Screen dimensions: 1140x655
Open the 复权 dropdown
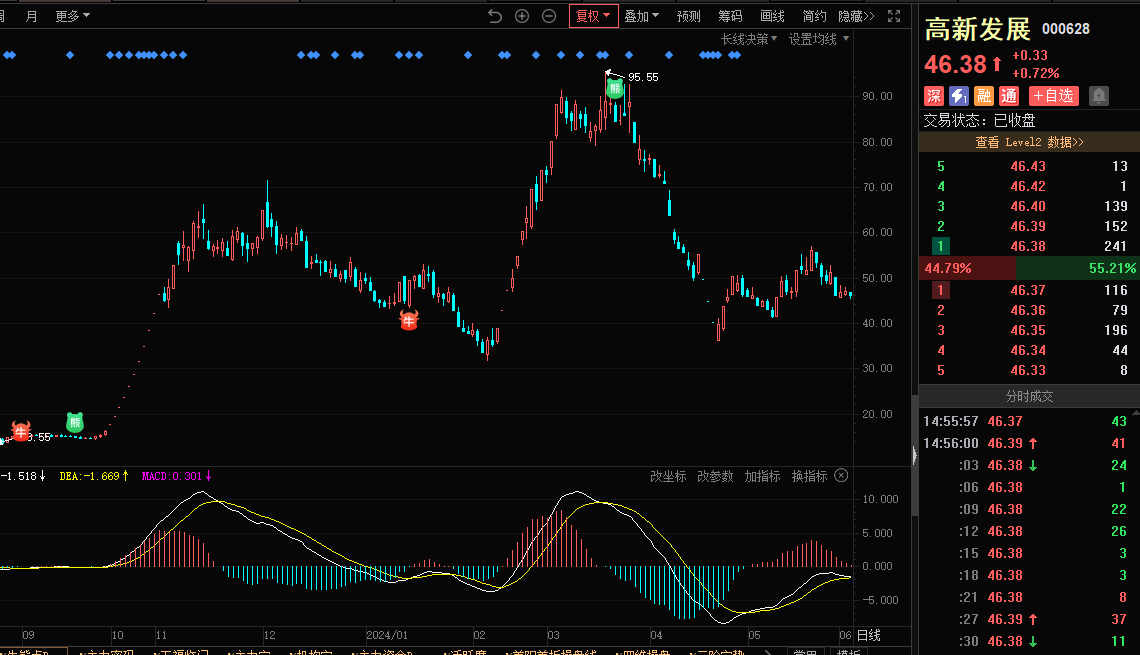pyautogui.click(x=593, y=16)
